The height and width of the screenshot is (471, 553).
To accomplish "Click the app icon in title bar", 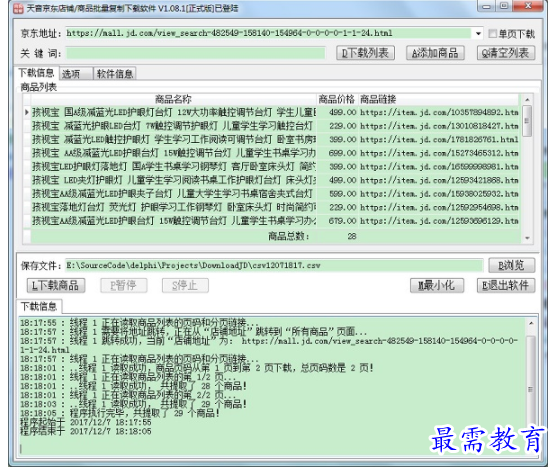I will coord(18,8).
